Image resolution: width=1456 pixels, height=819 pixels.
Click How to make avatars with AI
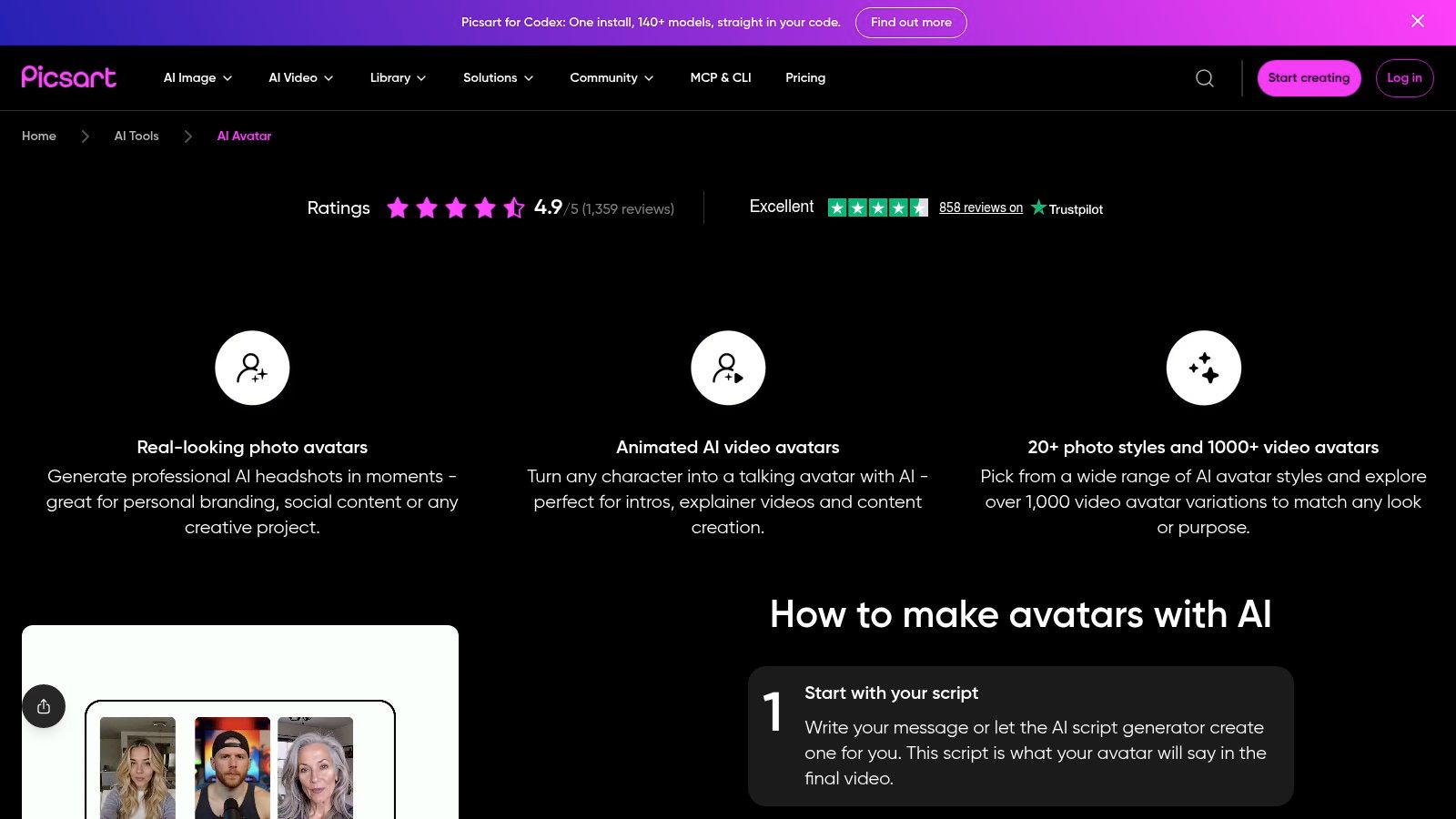click(1021, 614)
